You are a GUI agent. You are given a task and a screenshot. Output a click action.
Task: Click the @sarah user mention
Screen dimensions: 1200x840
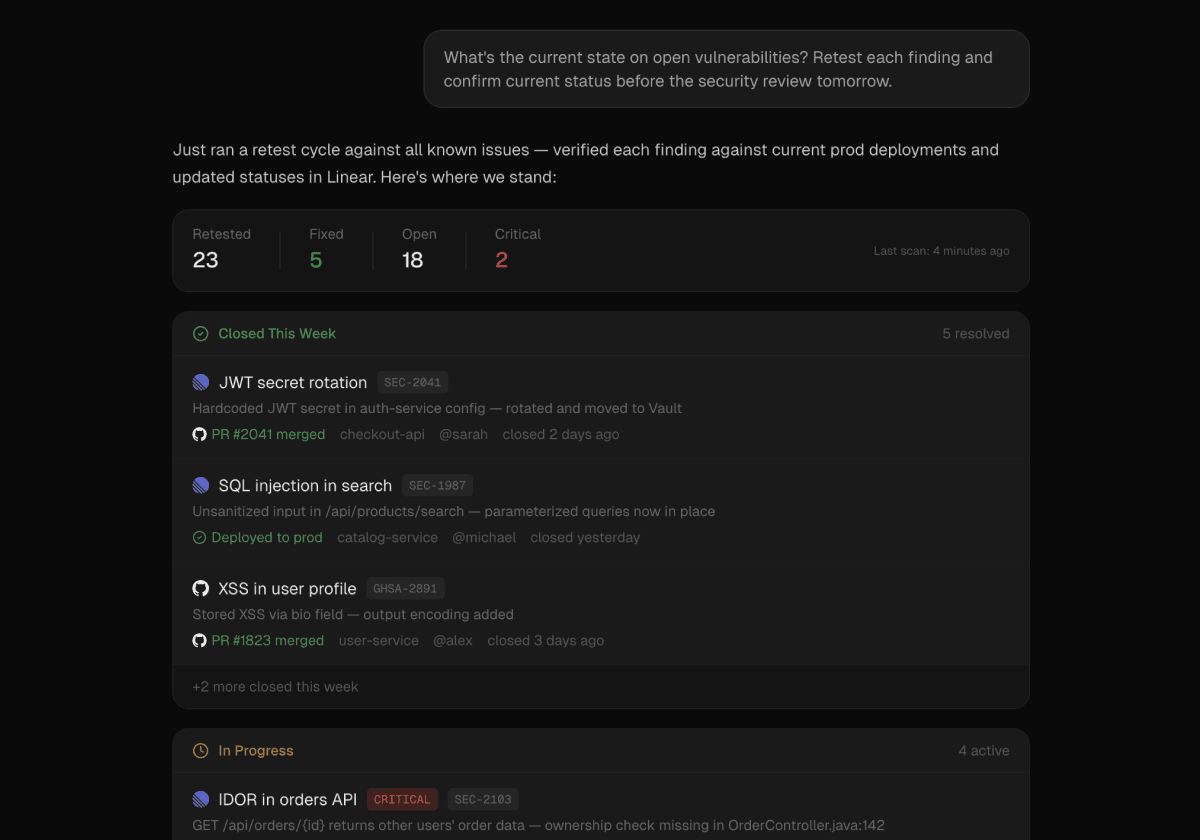coord(464,434)
